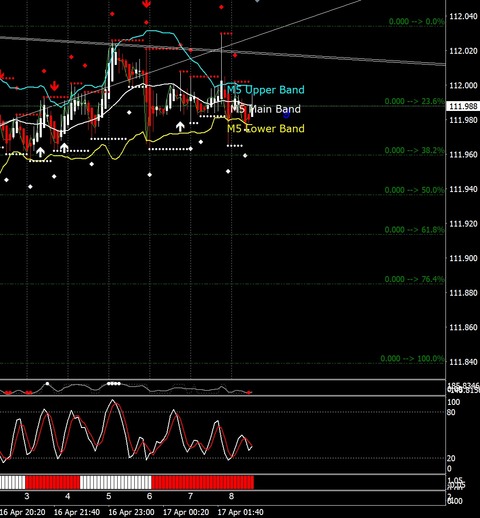This screenshot has height=518, width=480.
Task: Click the 112.000 price scale label
Action: click(x=463, y=85)
